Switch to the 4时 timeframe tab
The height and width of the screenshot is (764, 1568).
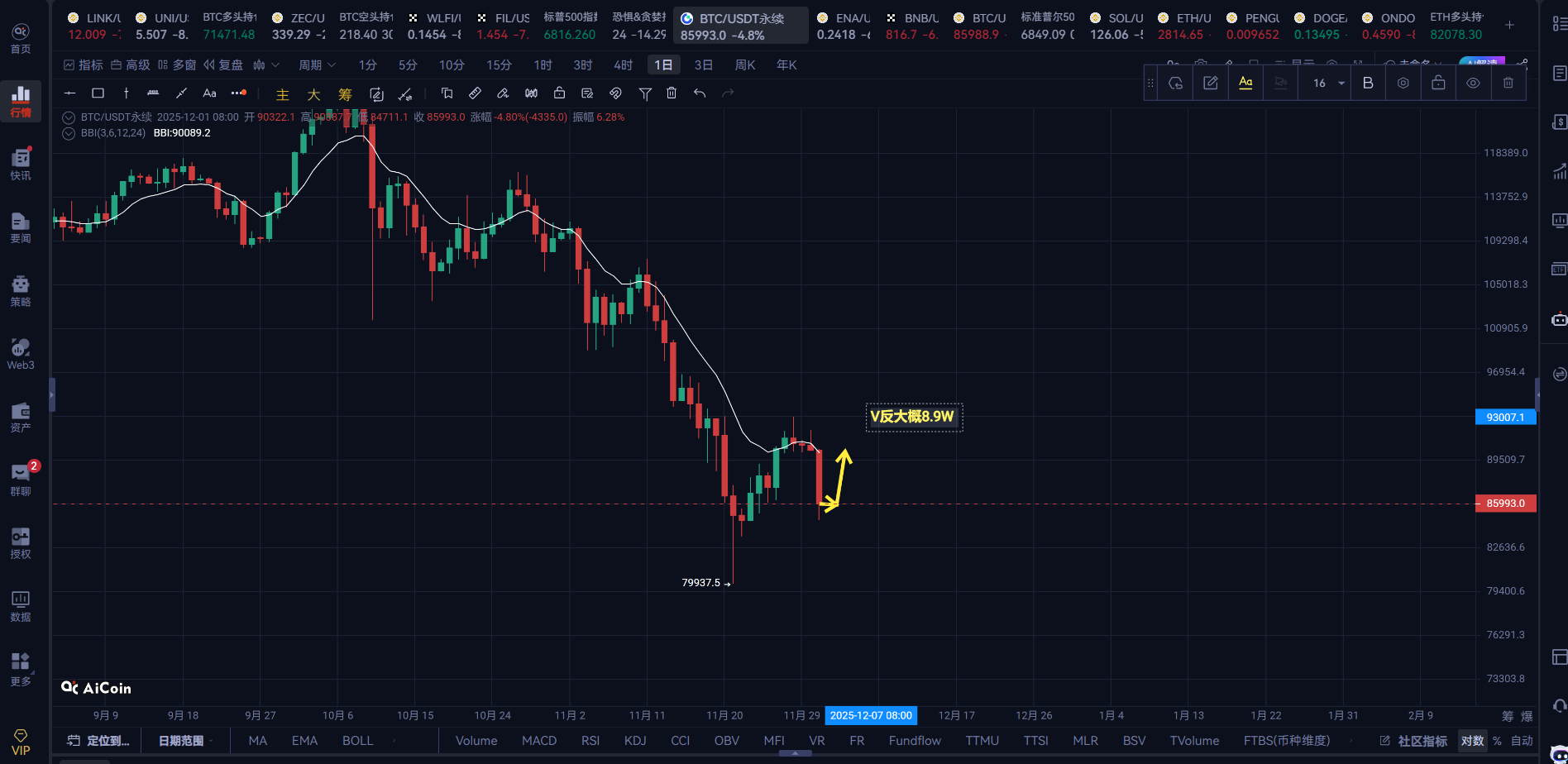pyautogui.click(x=623, y=64)
